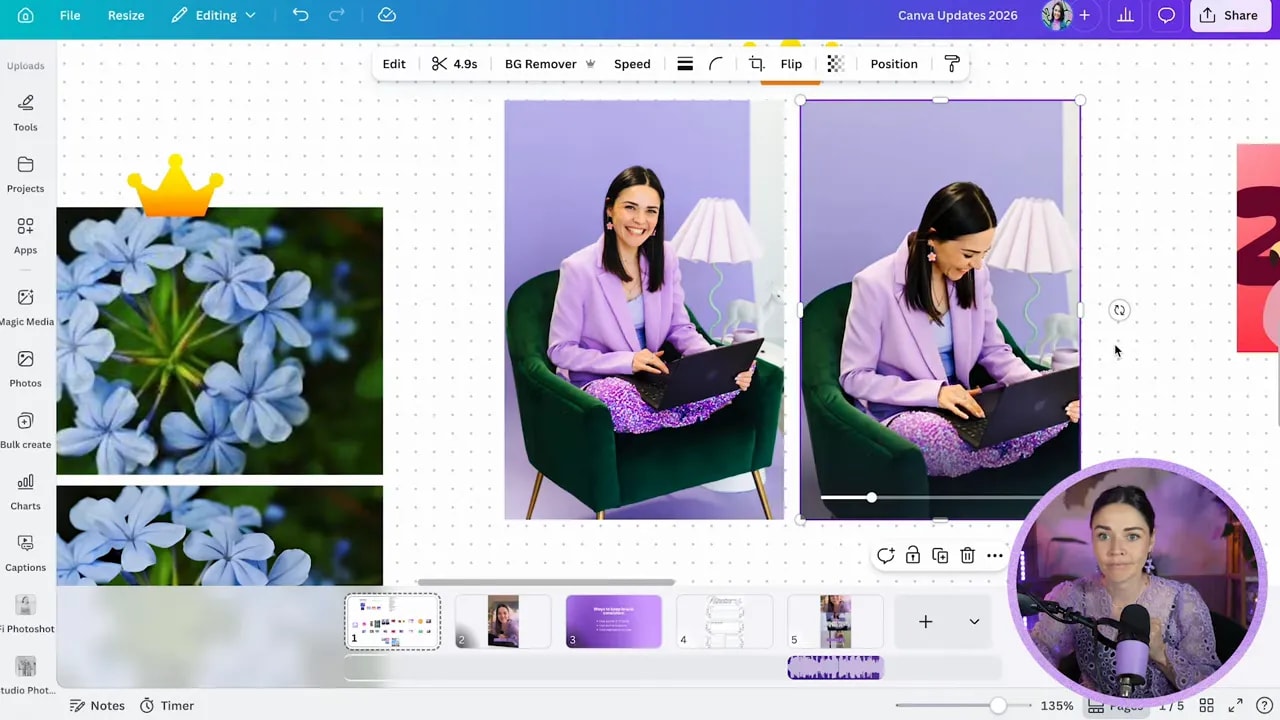
Task: Click Edit in the video toolbar
Action: 394,64
